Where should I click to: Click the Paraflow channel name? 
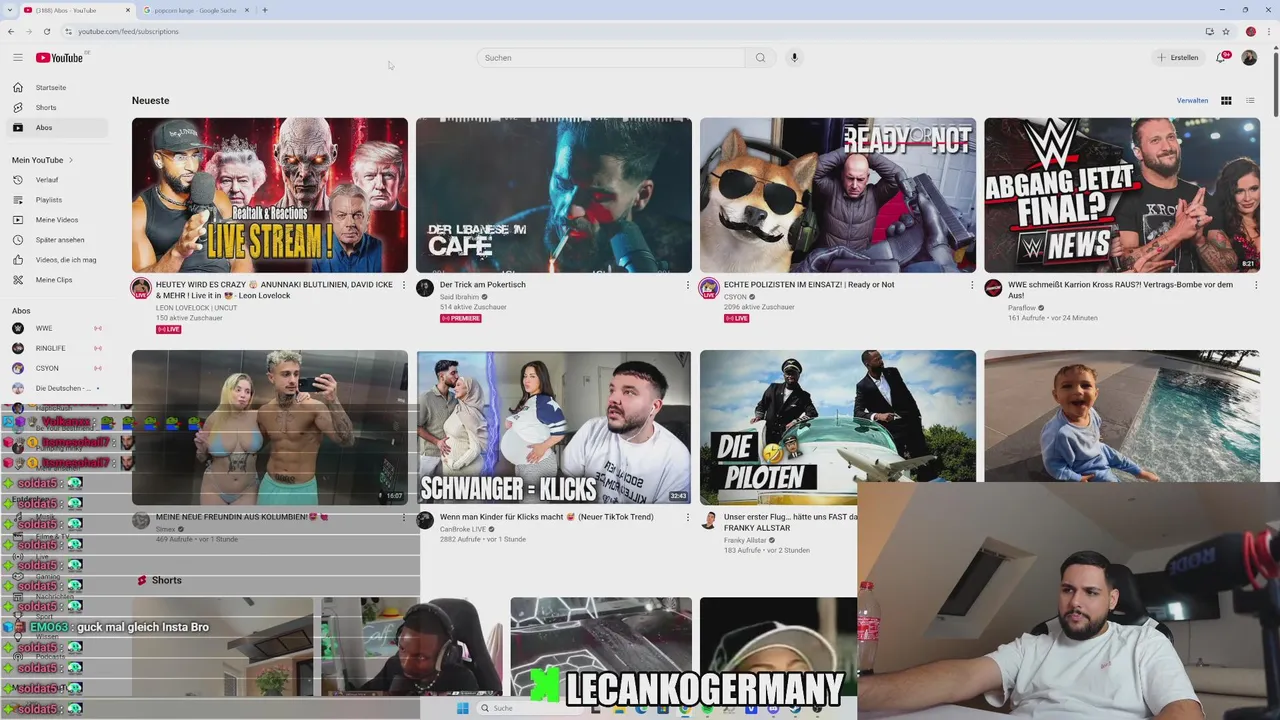pyautogui.click(x=1022, y=308)
